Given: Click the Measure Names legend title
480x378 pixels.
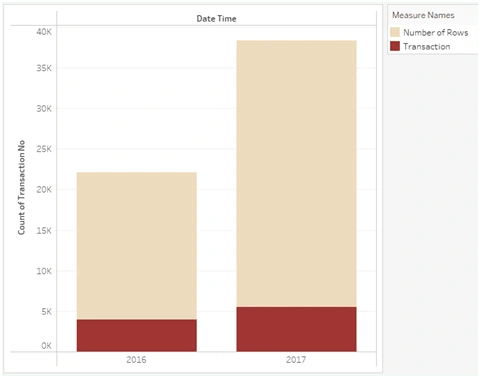Looking at the screenshot, I should pyautogui.click(x=423, y=15).
